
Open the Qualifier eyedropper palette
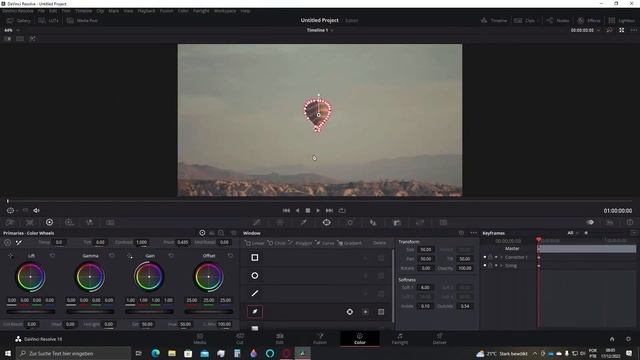tap(303, 222)
